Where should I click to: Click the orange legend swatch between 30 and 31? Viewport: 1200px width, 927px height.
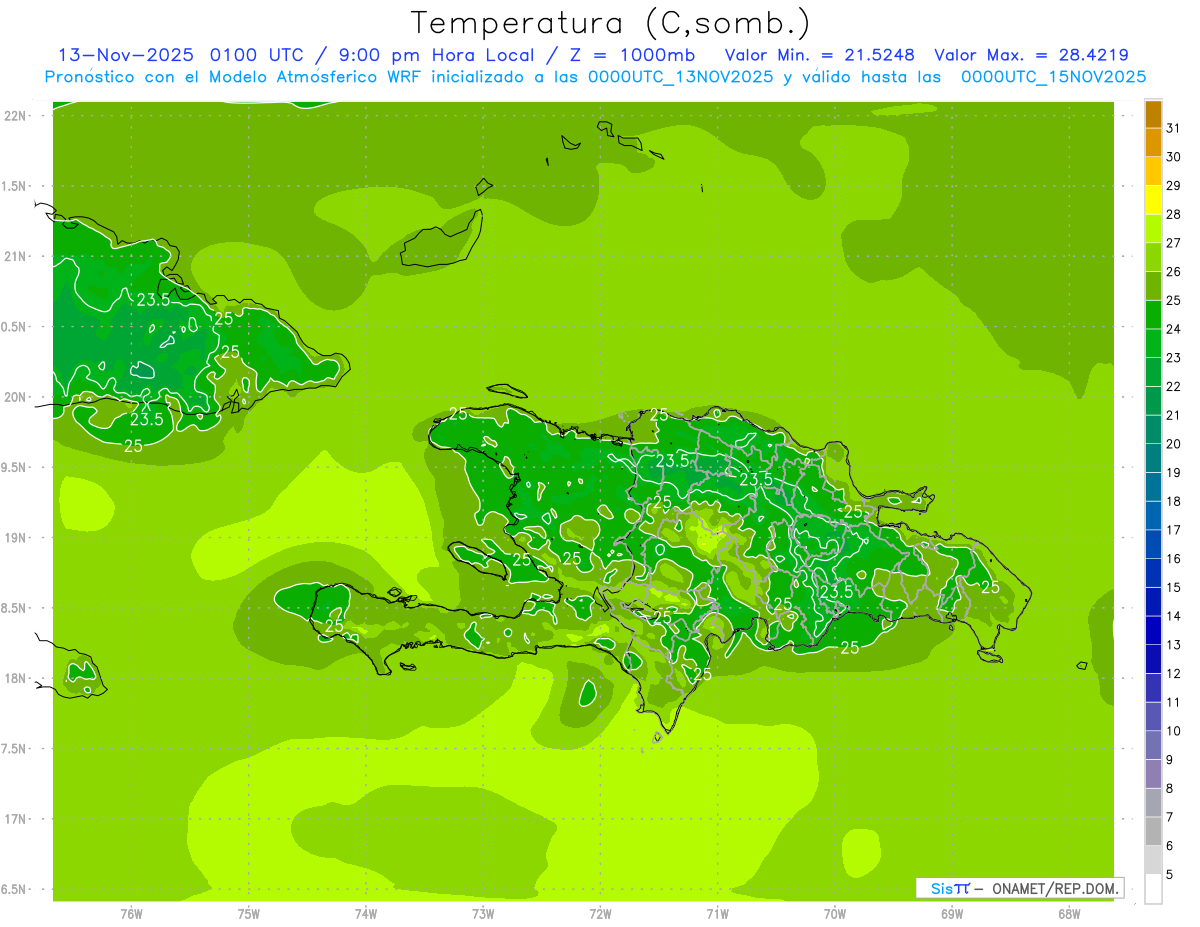(x=1153, y=143)
